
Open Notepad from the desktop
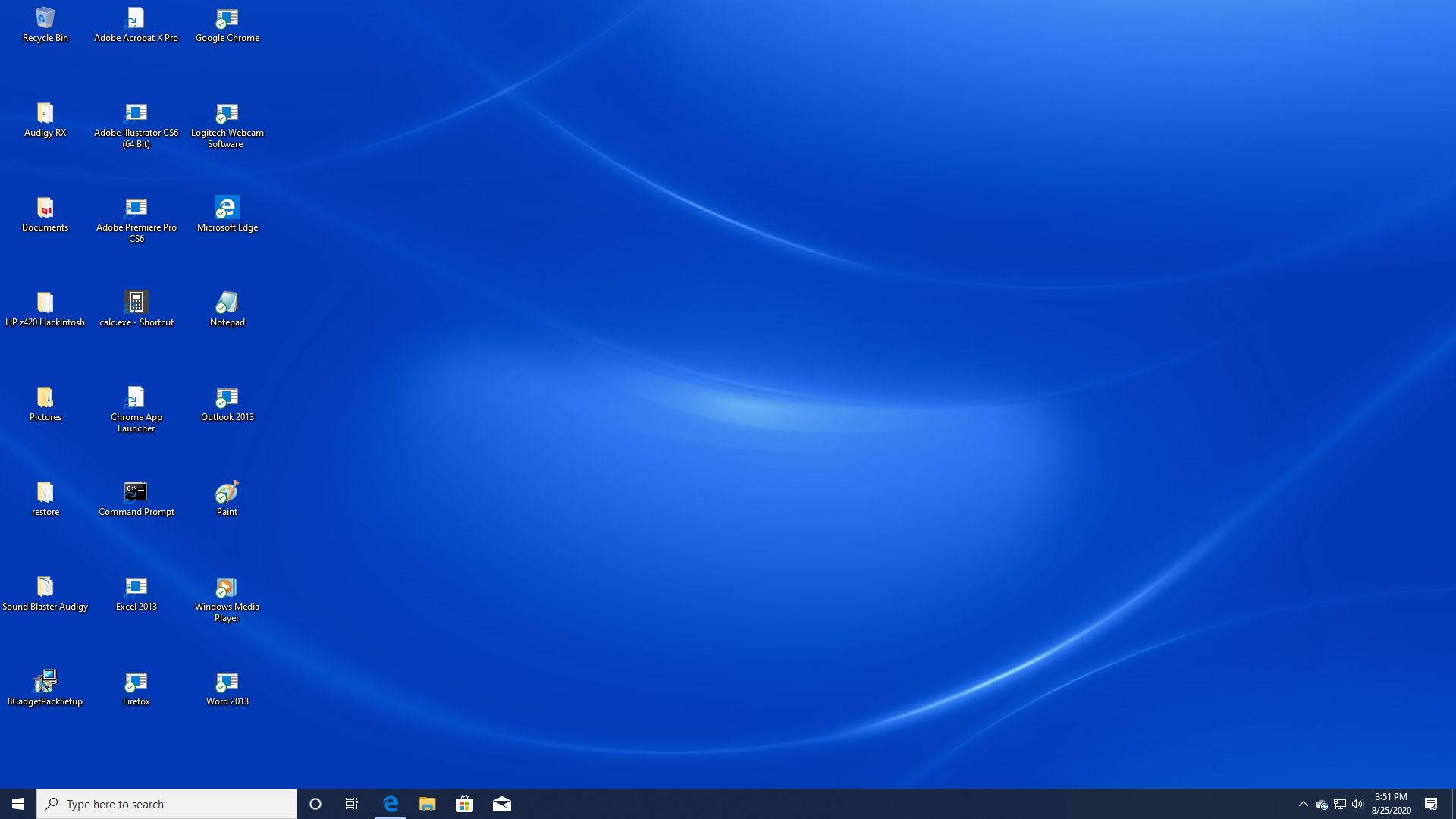click(x=227, y=303)
